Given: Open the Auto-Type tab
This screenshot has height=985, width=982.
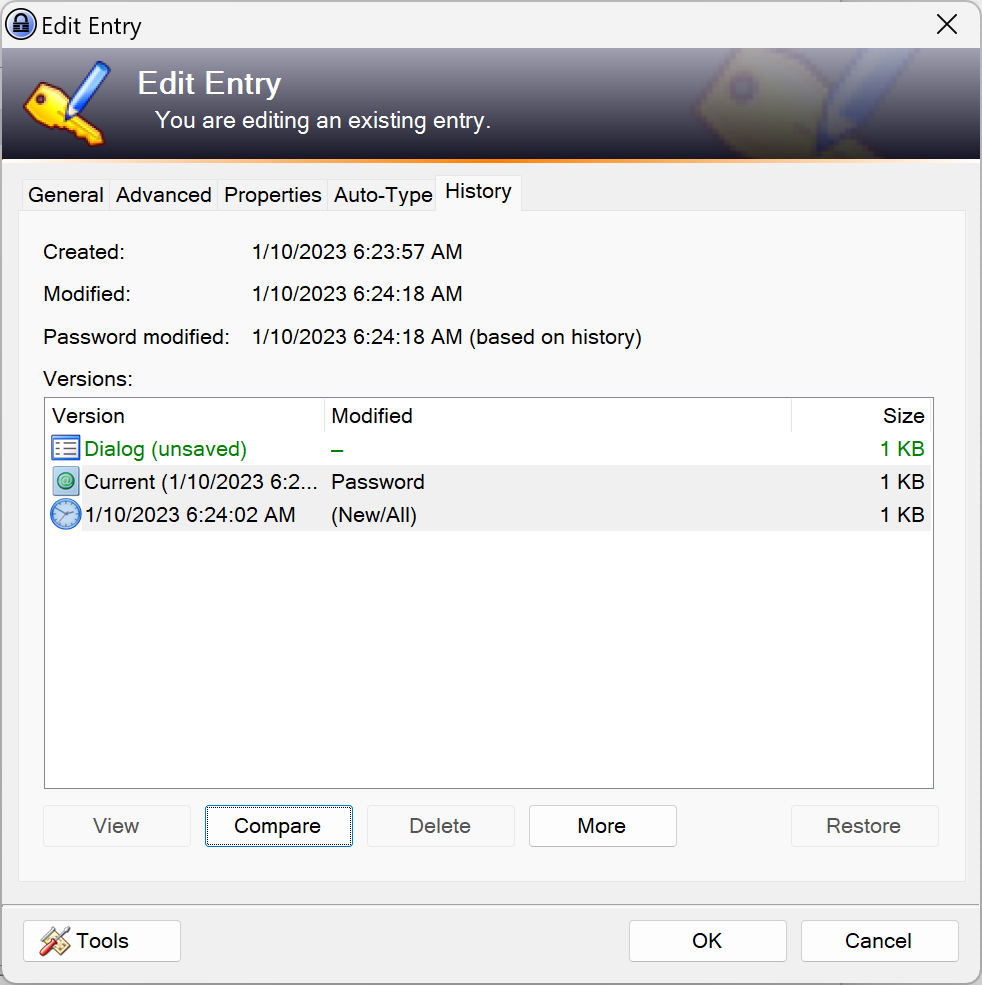Looking at the screenshot, I should coord(382,194).
